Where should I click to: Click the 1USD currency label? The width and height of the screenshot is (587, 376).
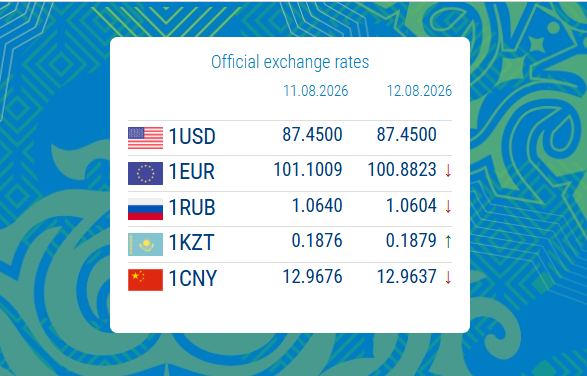coord(192,136)
